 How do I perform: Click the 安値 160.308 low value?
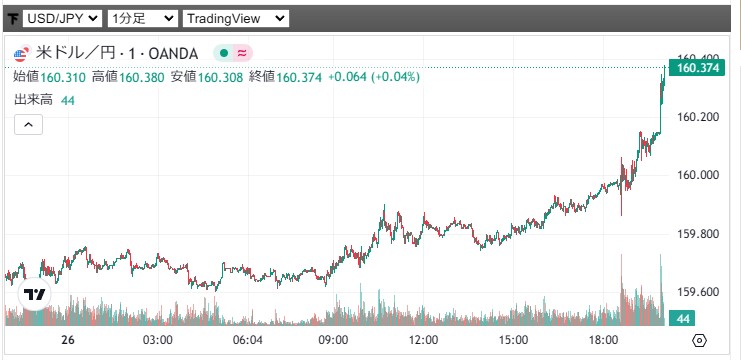207,77
